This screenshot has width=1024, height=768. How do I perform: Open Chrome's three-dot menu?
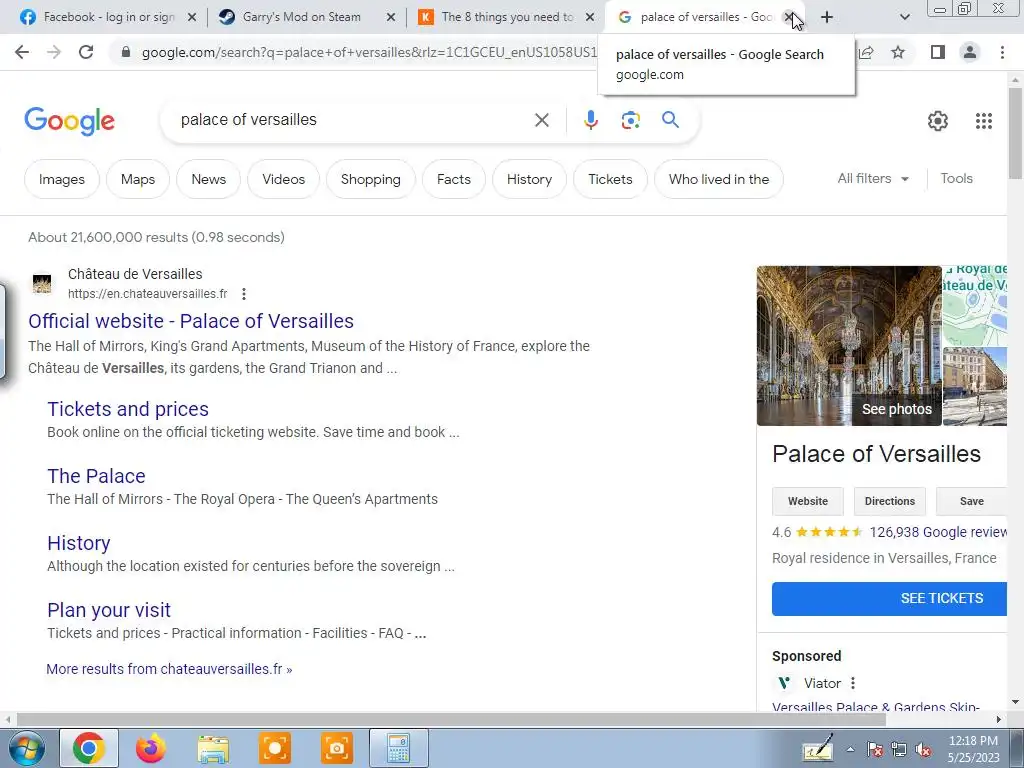click(x=1002, y=52)
